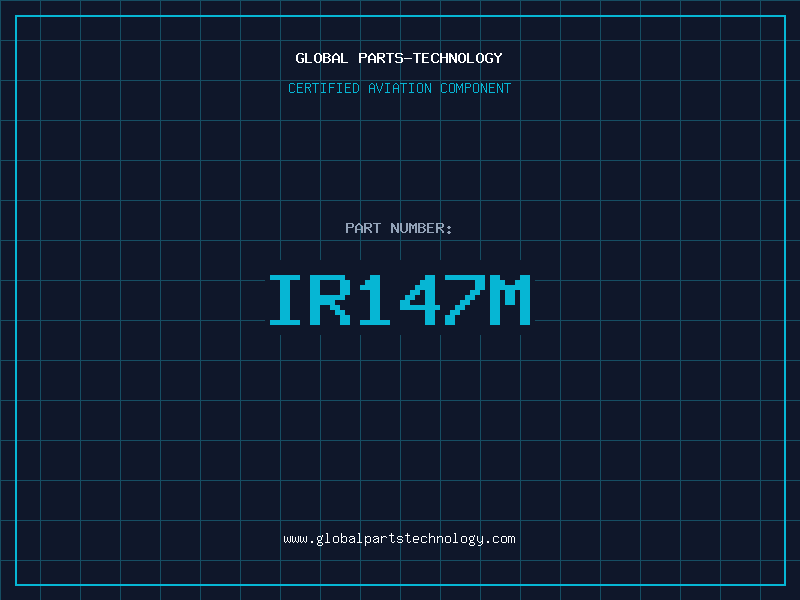Open the globalpartstechnology website link
The height and width of the screenshot is (600, 800).
pyautogui.click(x=400, y=539)
